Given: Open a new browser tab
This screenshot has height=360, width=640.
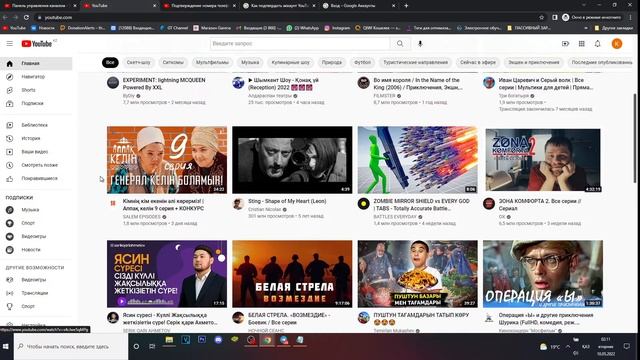Looking at the screenshot, I should 406,6.
